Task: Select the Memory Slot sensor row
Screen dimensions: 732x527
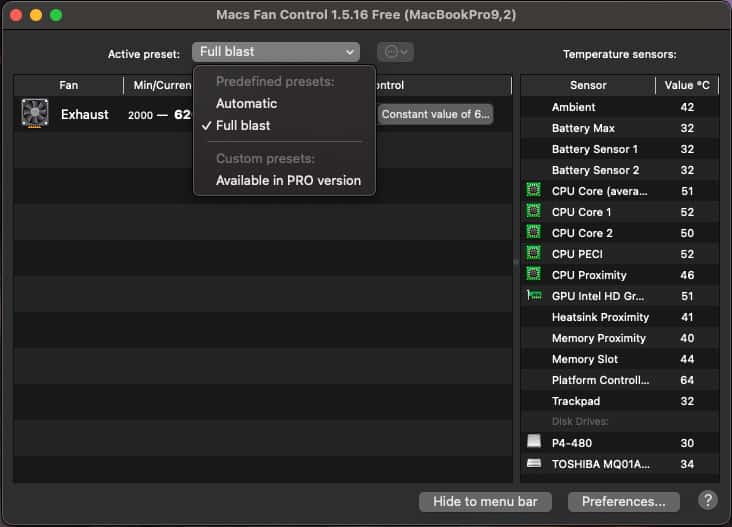Action: pyautogui.click(x=619, y=359)
